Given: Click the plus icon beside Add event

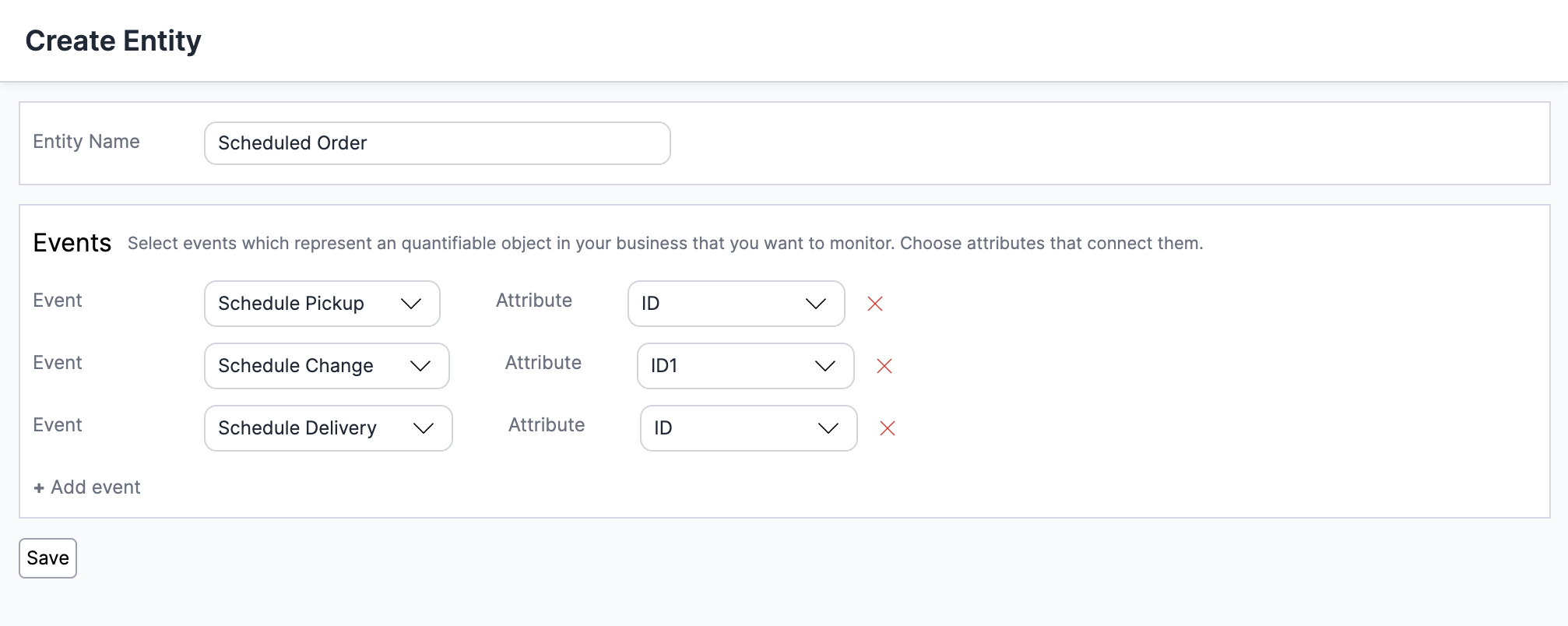Looking at the screenshot, I should (39, 488).
